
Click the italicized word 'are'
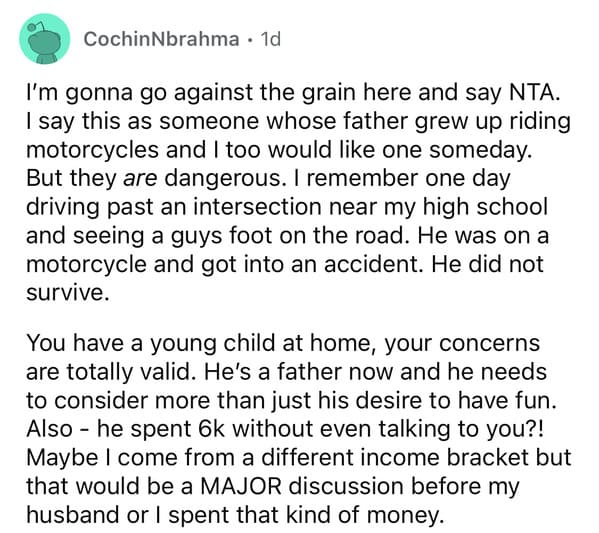[140, 179]
